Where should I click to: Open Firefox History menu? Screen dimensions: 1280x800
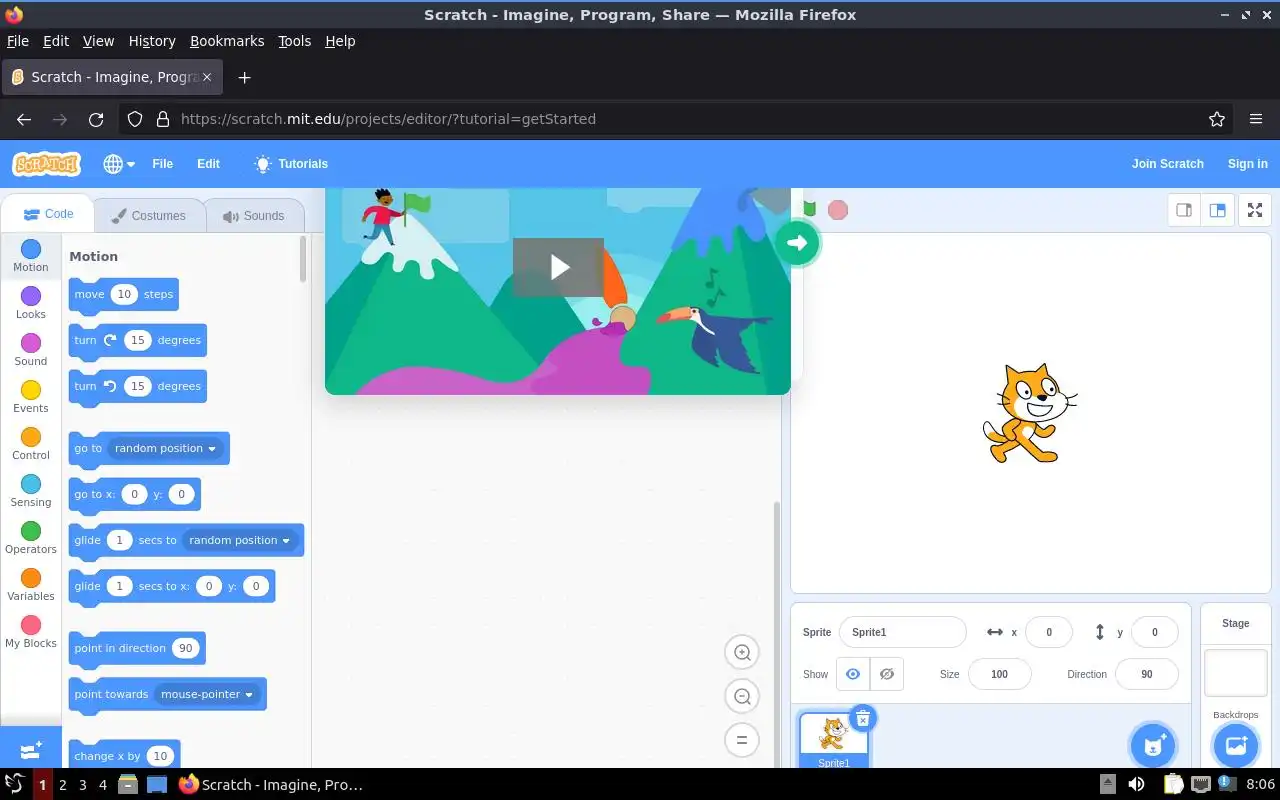[x=152, y=41]
